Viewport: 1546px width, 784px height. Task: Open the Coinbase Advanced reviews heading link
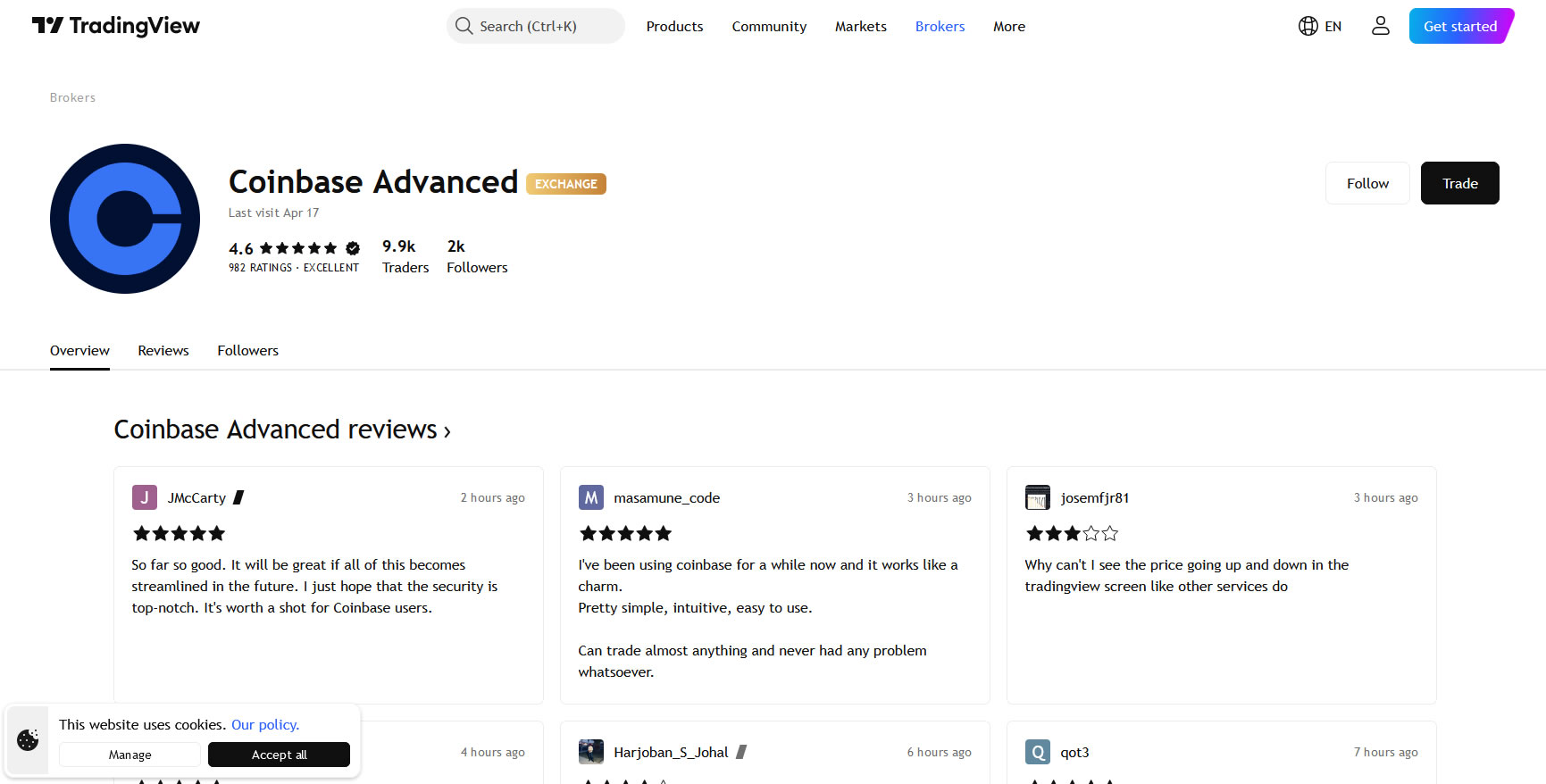(x=282, y=430)
